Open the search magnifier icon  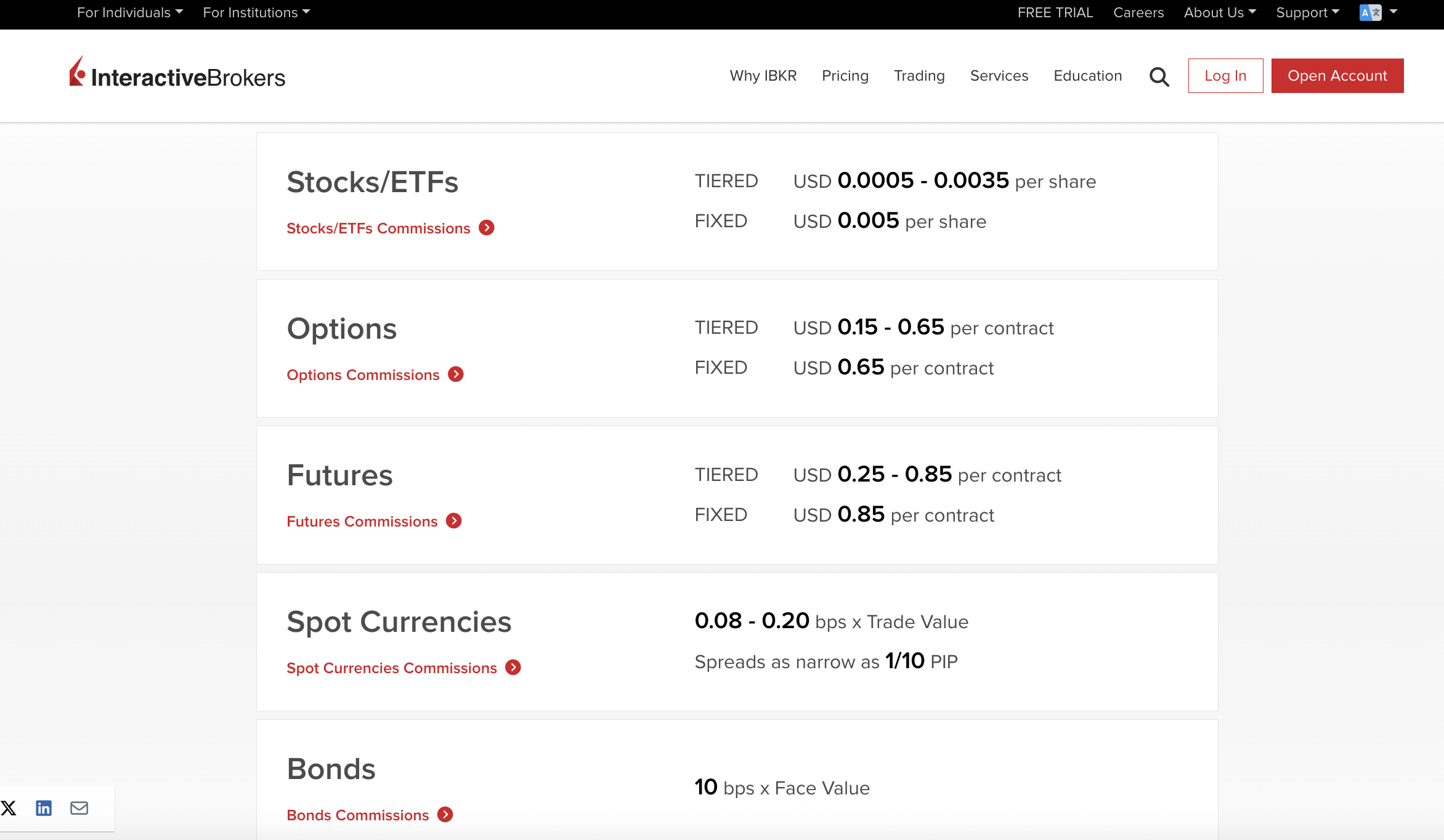[x=1159, y=76]
